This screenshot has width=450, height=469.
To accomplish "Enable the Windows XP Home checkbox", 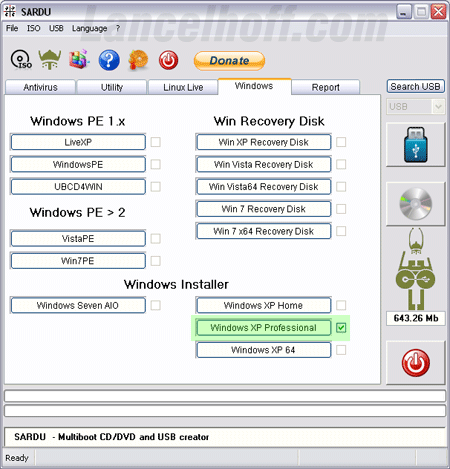I will pos(341,305).
